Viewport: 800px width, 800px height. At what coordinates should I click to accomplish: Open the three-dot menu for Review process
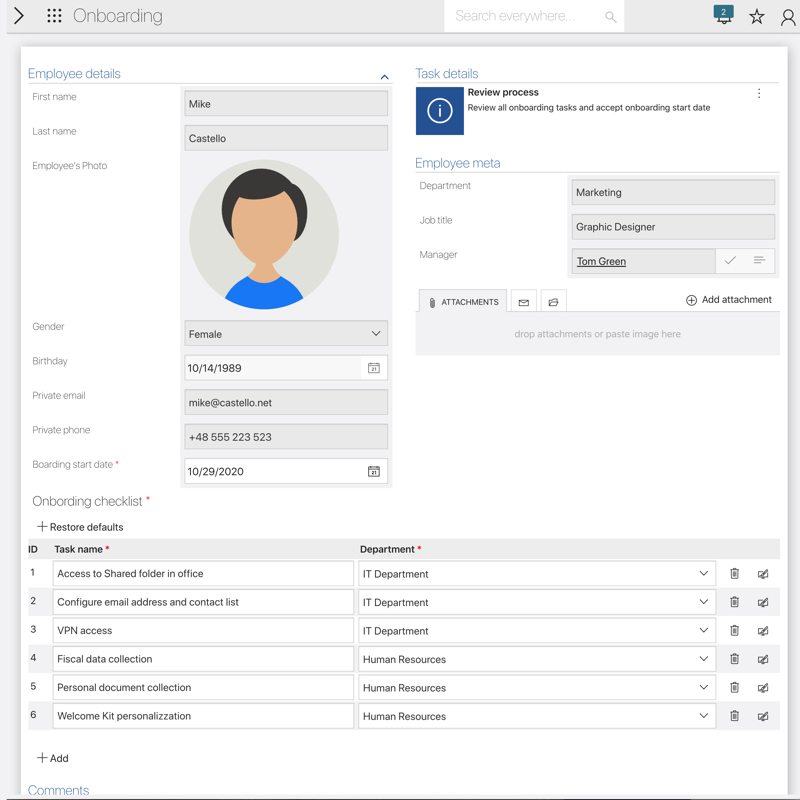click(x=759, y=94)
